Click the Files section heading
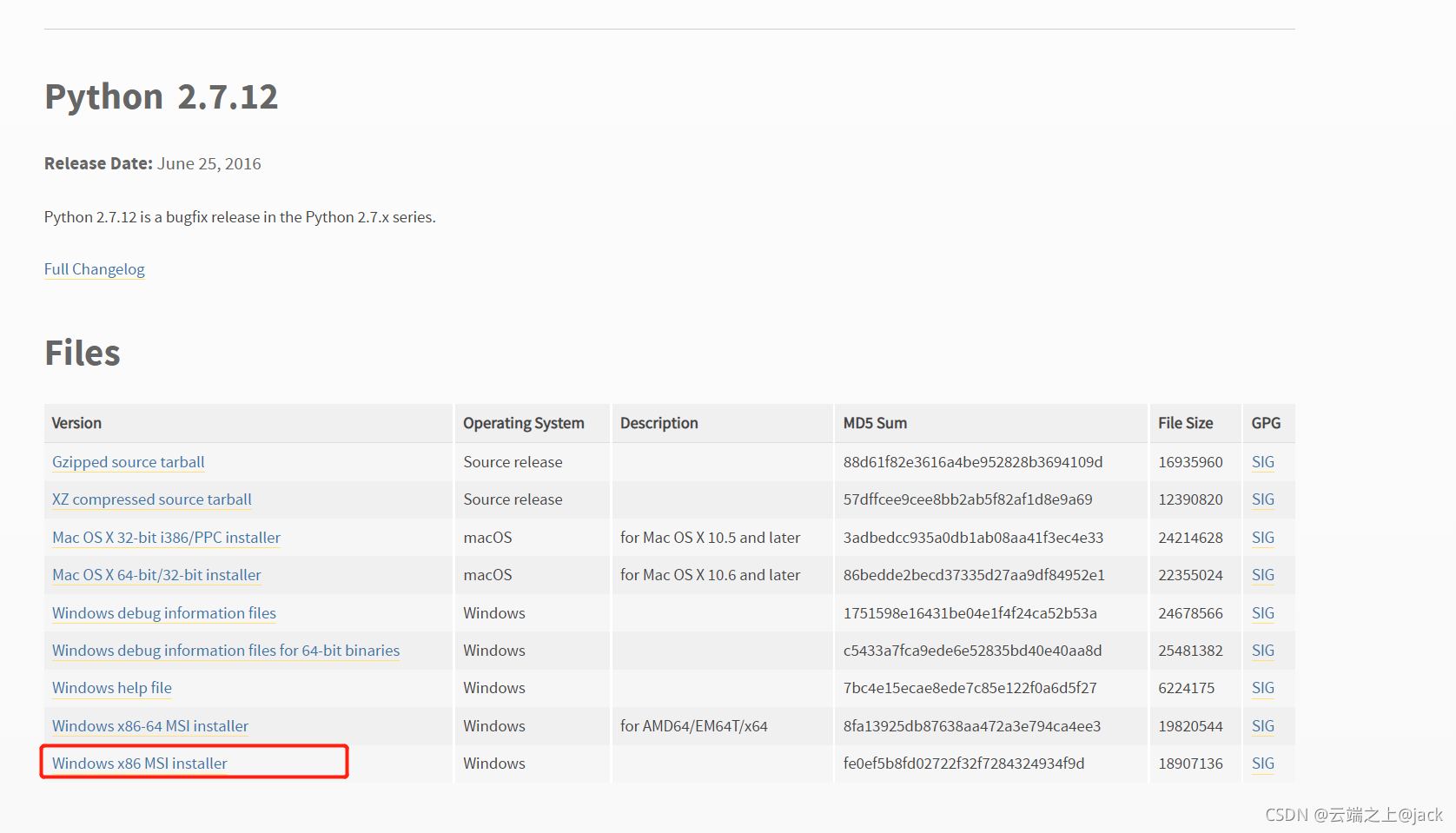This screenshot has height=833, width=1456. click(x=83, y=353)
